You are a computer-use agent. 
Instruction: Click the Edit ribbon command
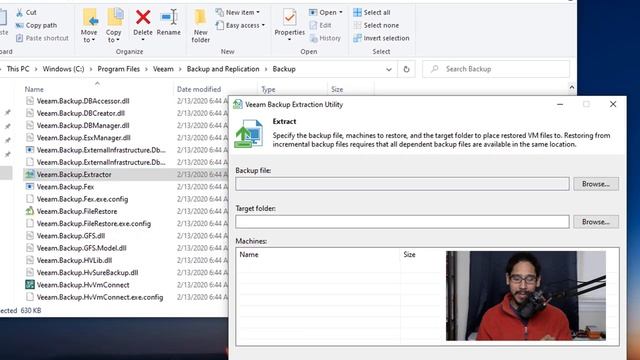pos(320,25)
